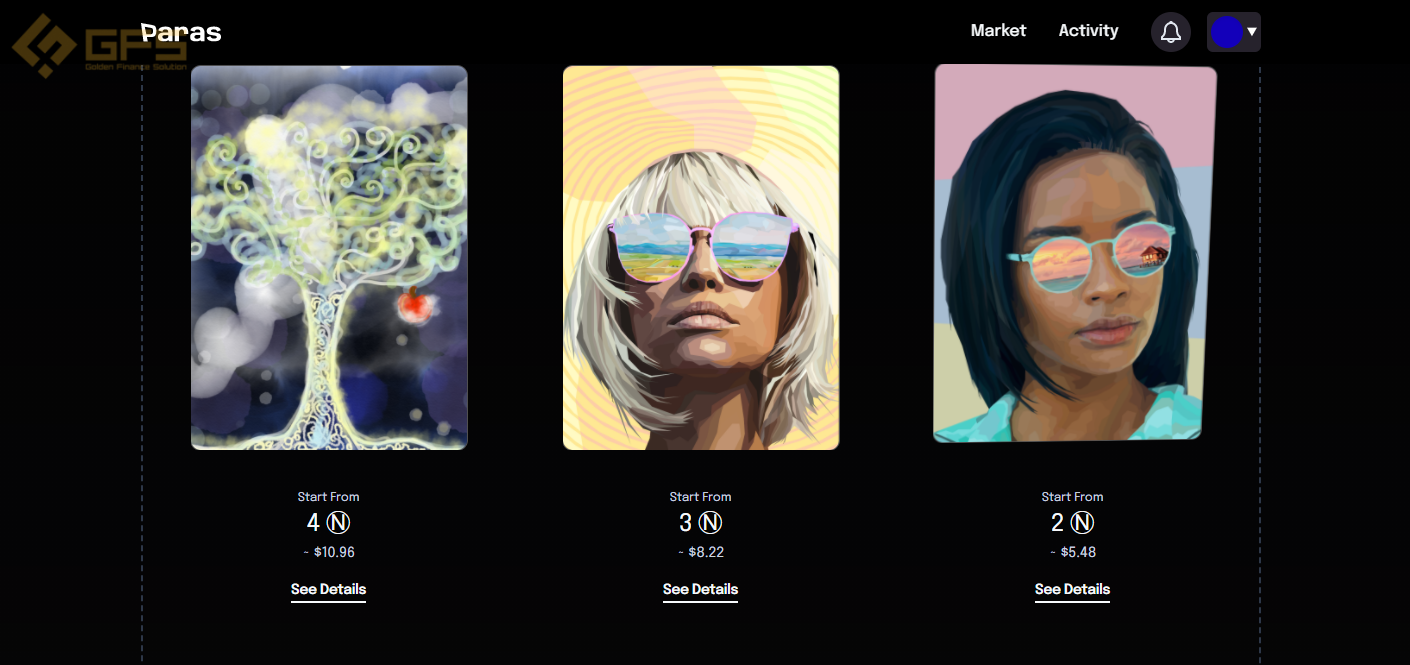This screenshot has width=1410, height=665.
Task: Go to the Activity page
Action: coord(1088,30)
